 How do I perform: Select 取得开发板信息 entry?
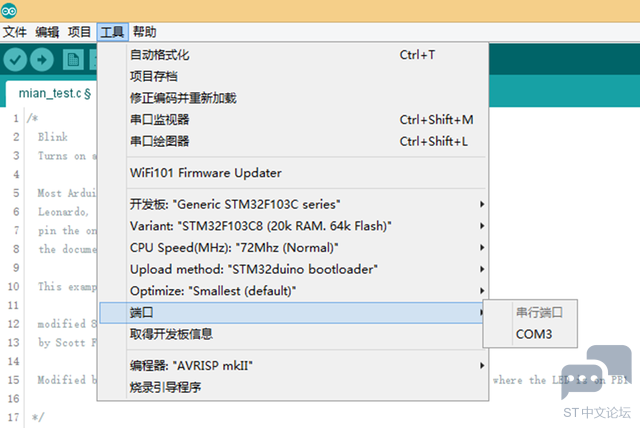coord(293,334)
